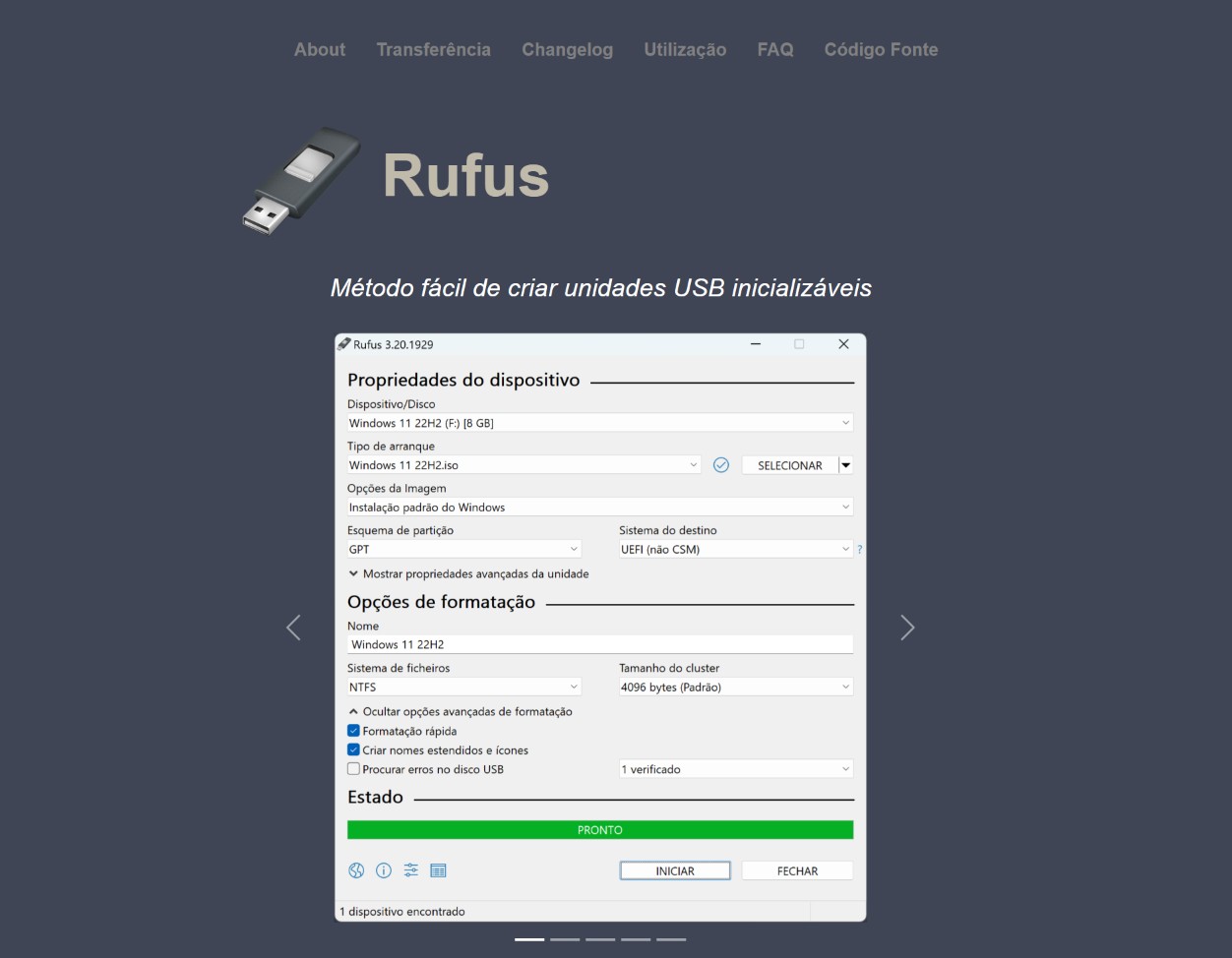Close the Rufus window with X
This screenshot has width=1232, height=958.
point(843,344)
